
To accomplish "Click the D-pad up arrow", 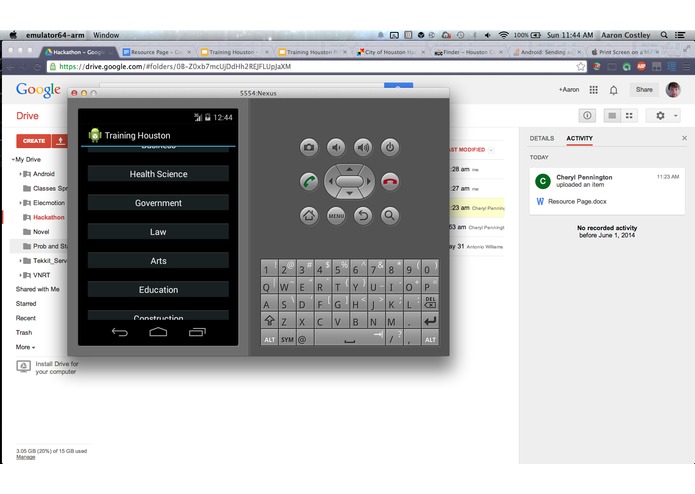I will tap(349, 169).
